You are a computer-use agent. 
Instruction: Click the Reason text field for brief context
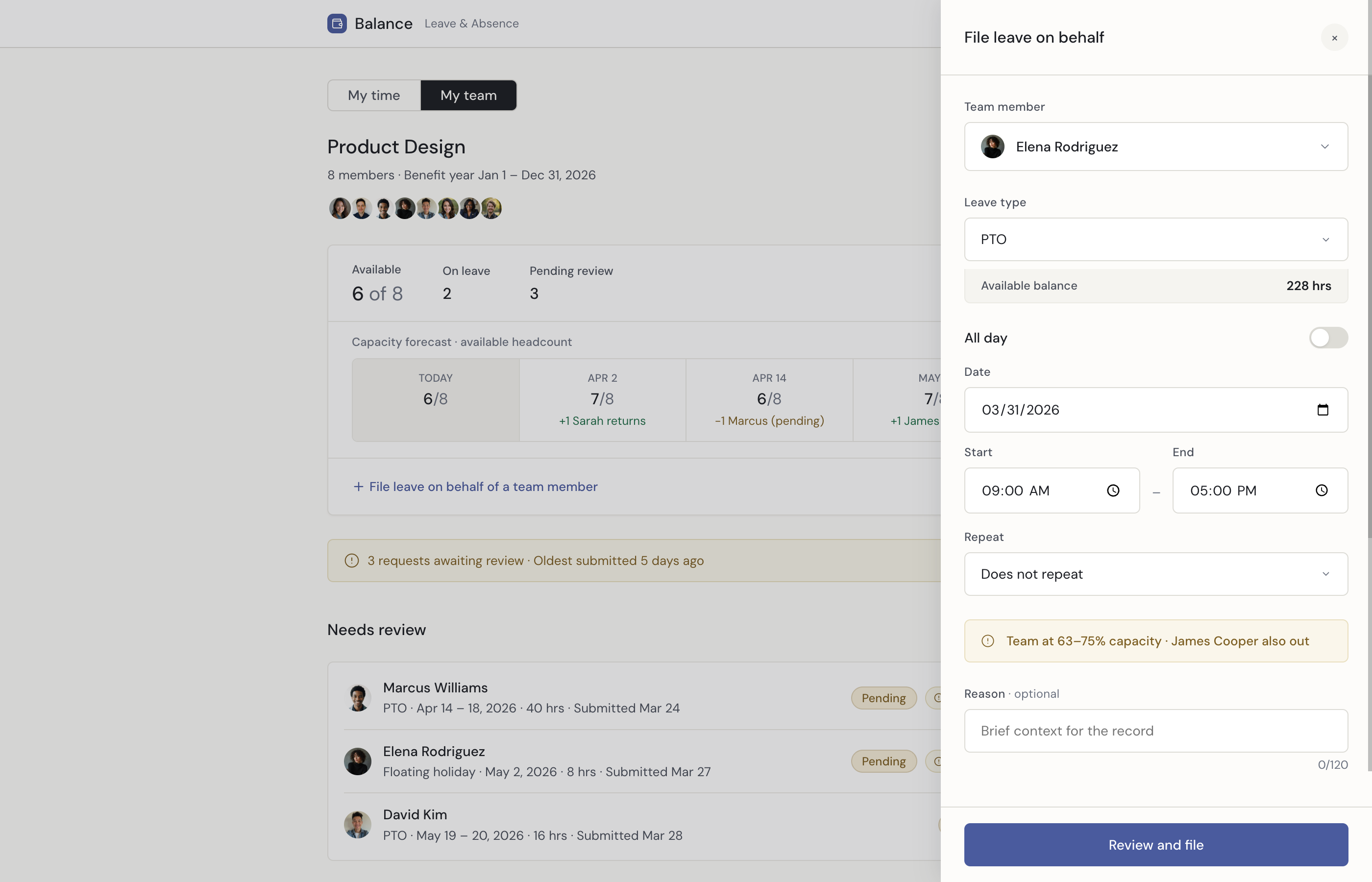(1155, 730)
